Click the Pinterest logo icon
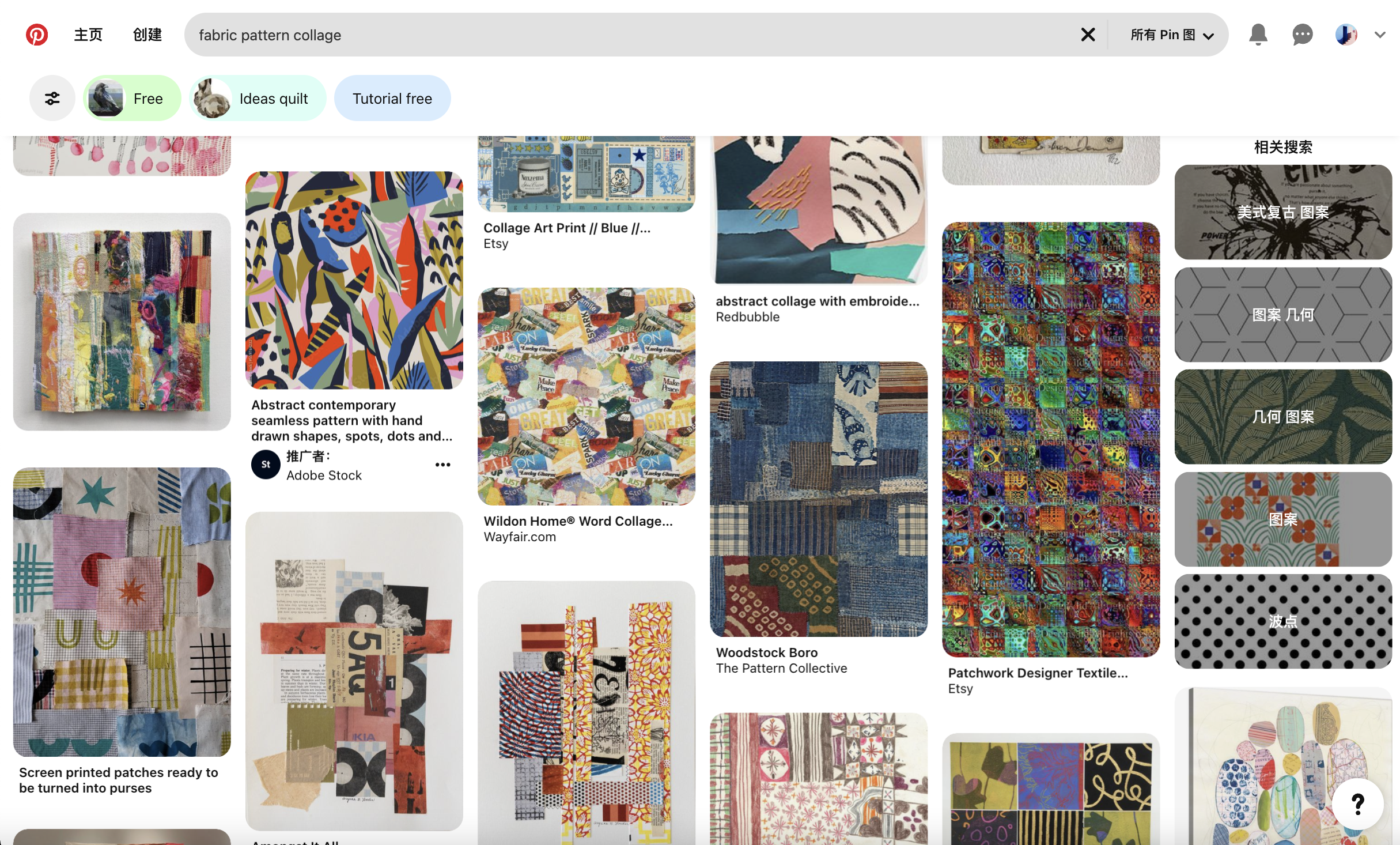Viewport: 1400px width, 845px height. [36, 35]
